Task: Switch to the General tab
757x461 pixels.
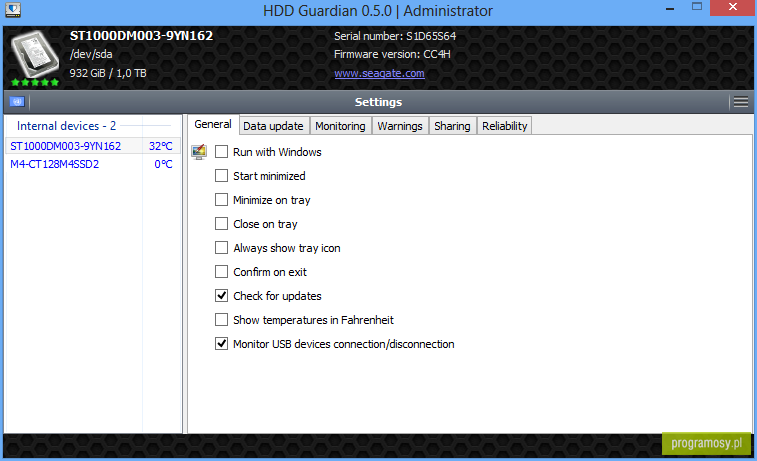Action: (x=213, y=125)
